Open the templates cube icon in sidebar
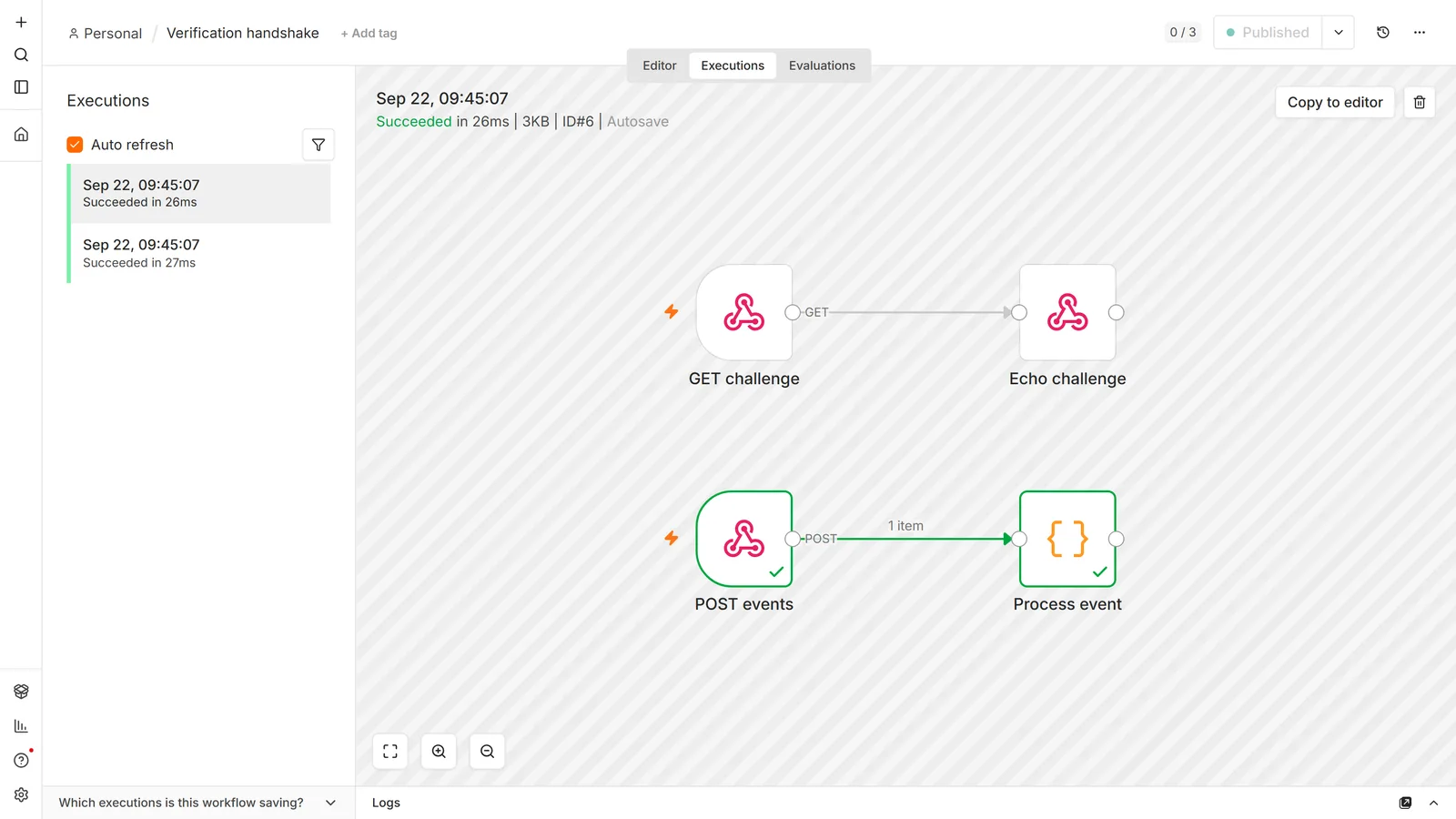The image size is (1456, 819). tap(21, 692)
